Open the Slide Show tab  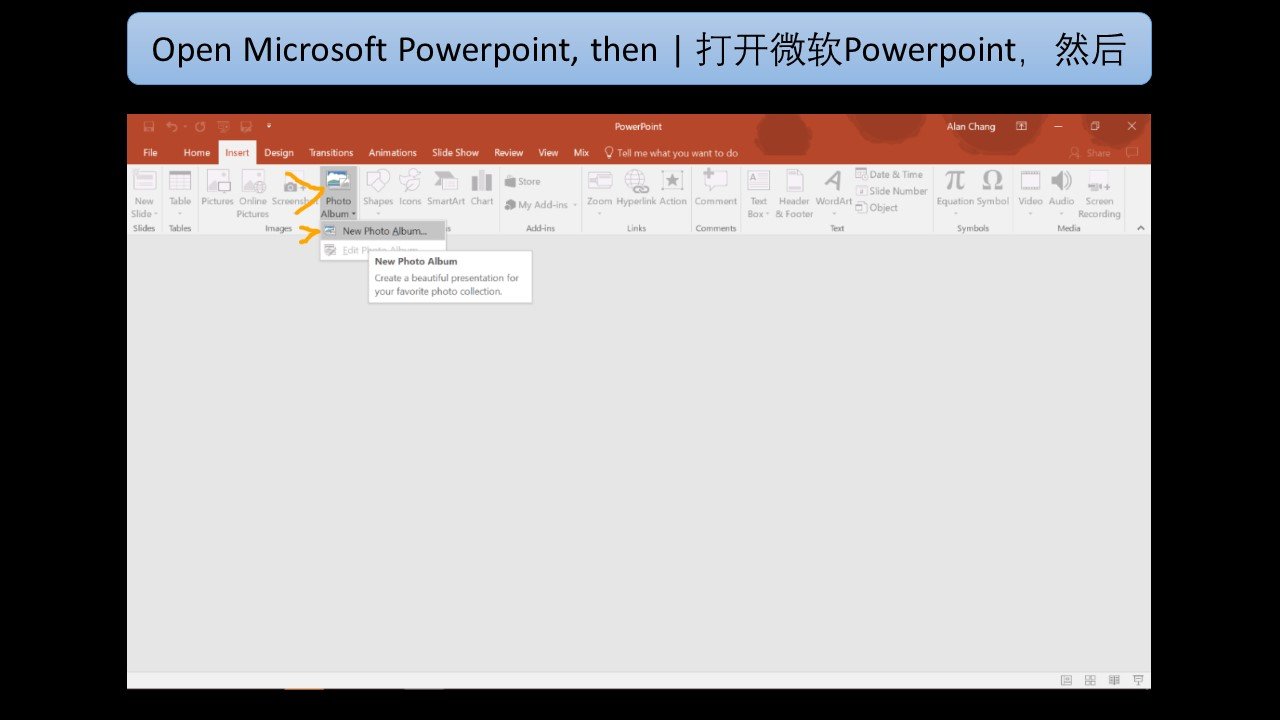coord(455,153)
